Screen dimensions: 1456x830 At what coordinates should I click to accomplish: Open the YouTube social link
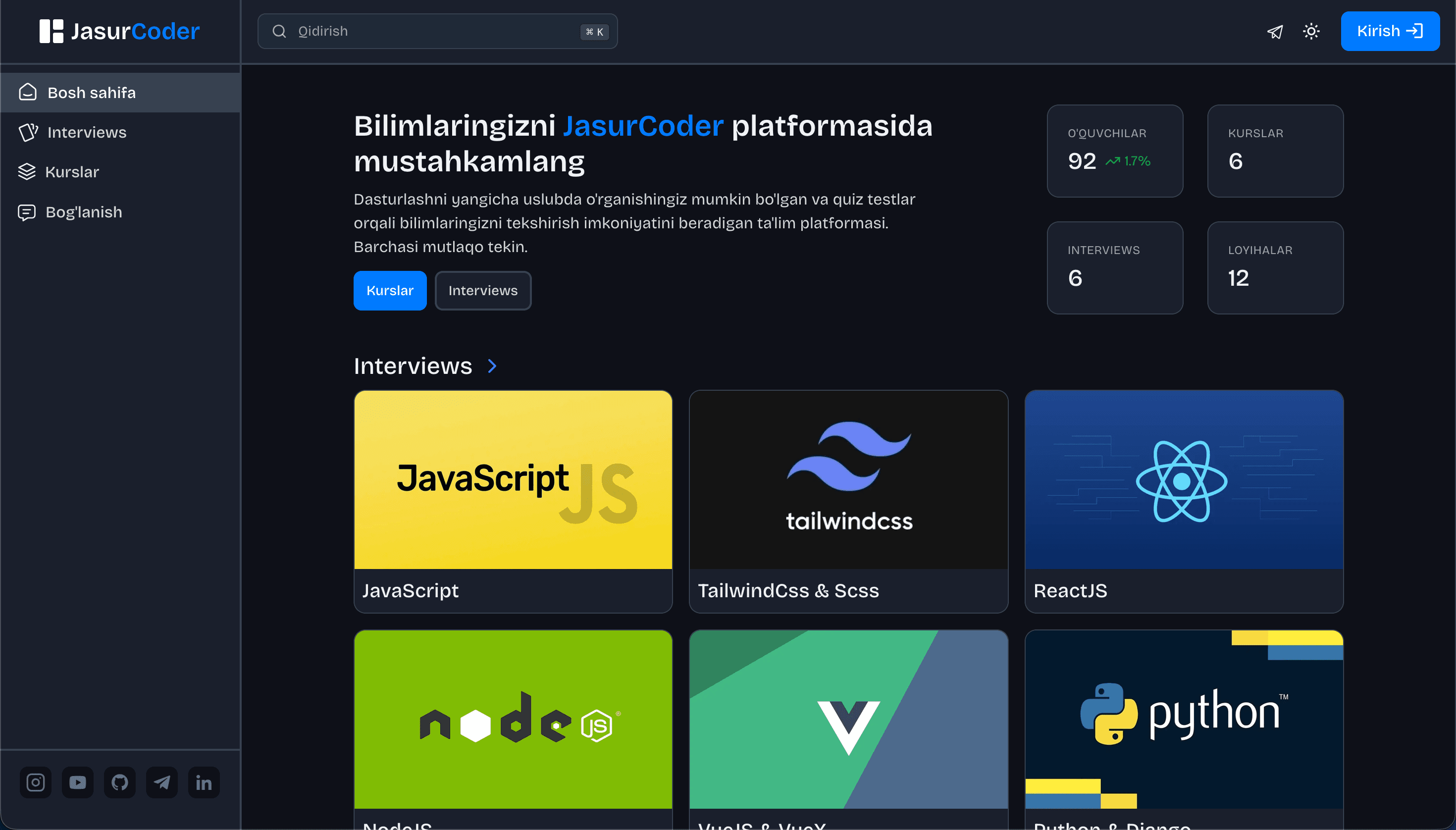pyautogui.click(x=78, y=782)
